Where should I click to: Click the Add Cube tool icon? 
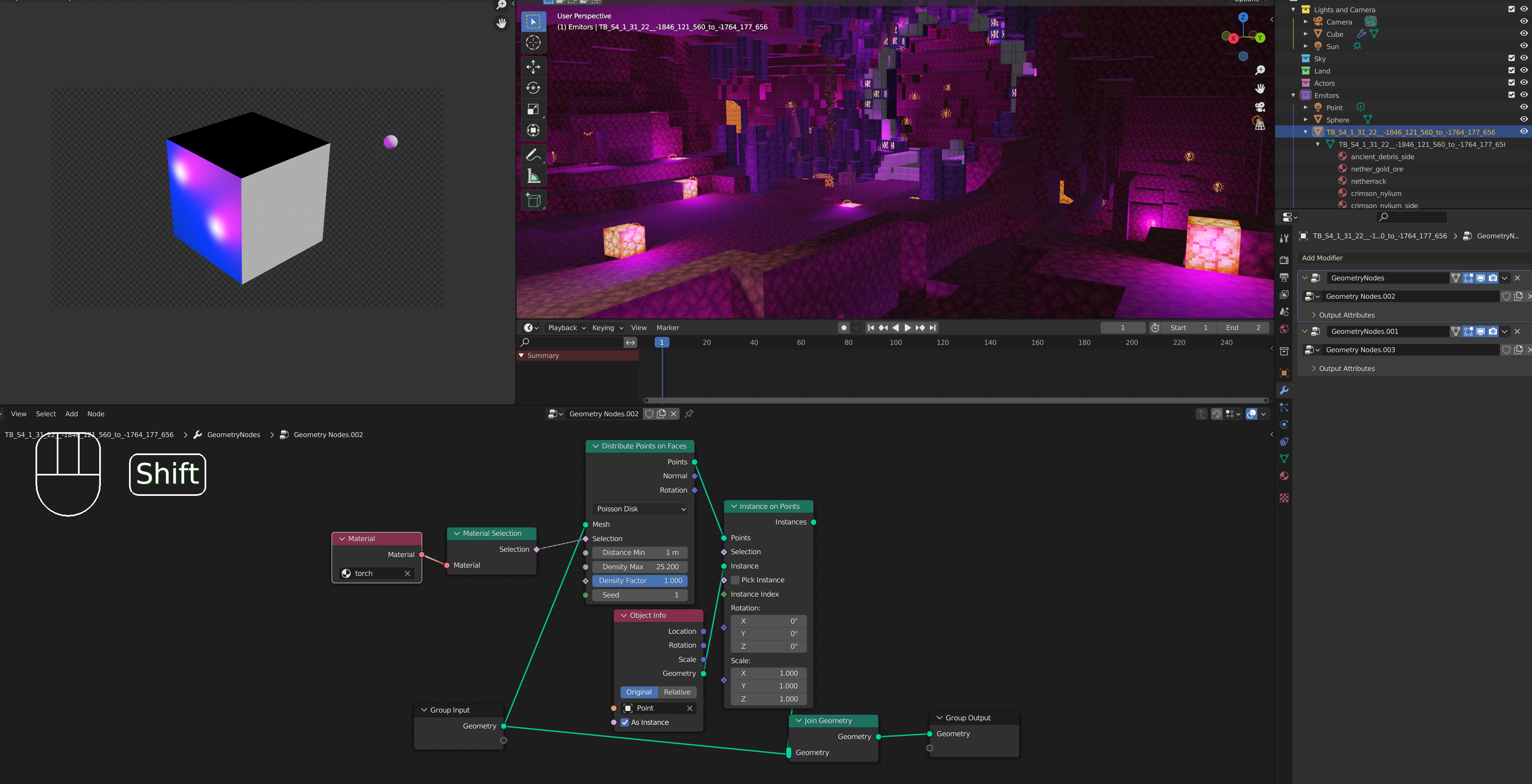pyautogui.click(x=533, y=200)
